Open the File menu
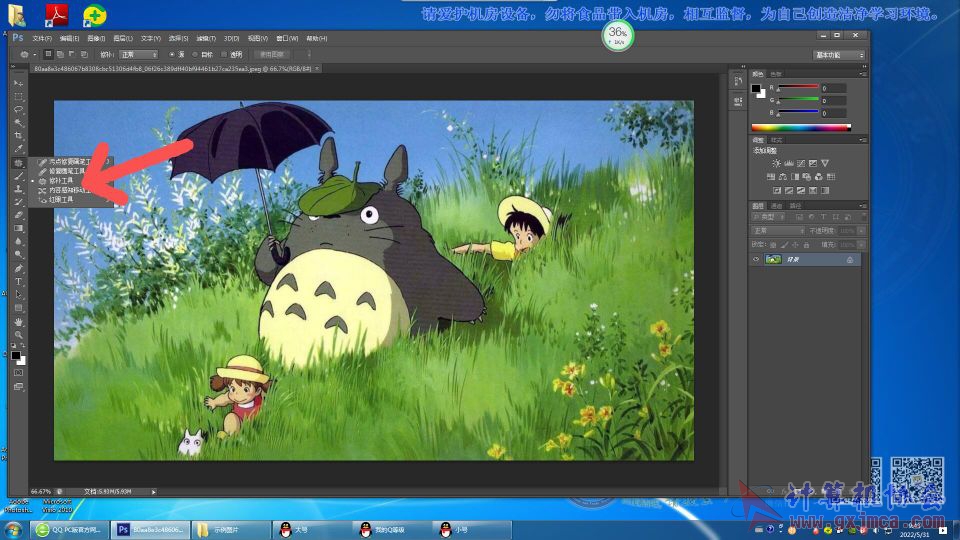 [42, 39]
